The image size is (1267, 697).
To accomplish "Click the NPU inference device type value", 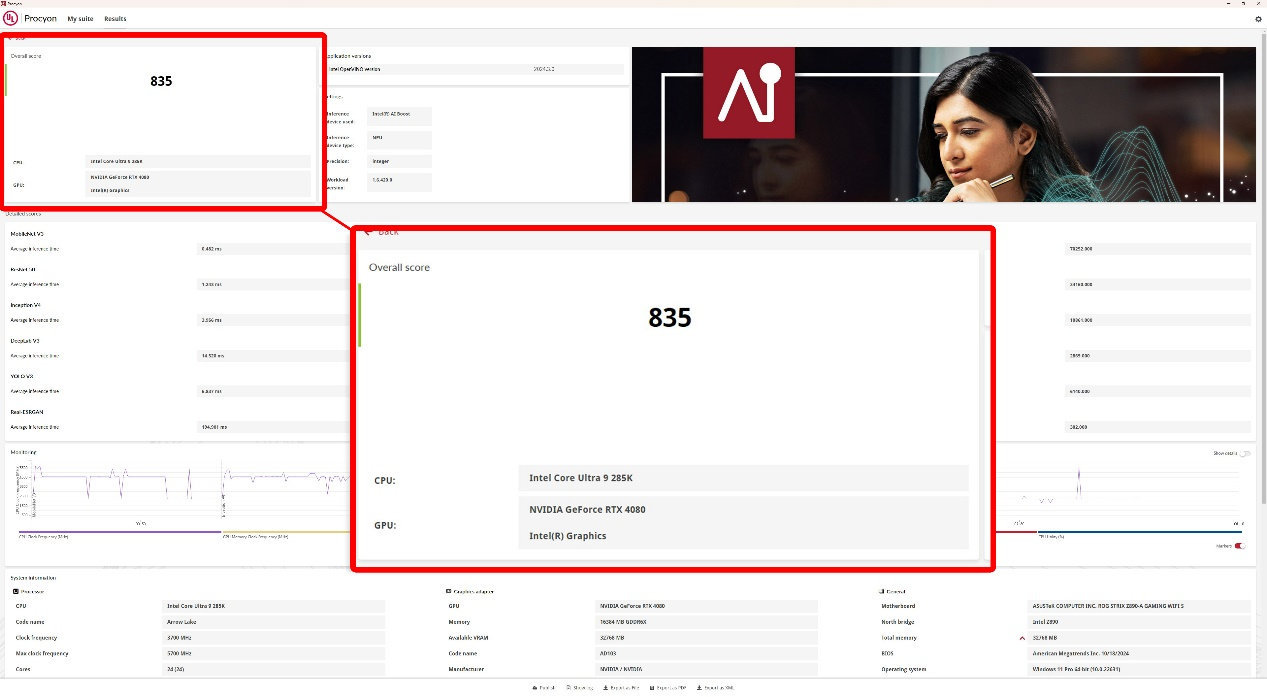I will click(x=400, y=140).
